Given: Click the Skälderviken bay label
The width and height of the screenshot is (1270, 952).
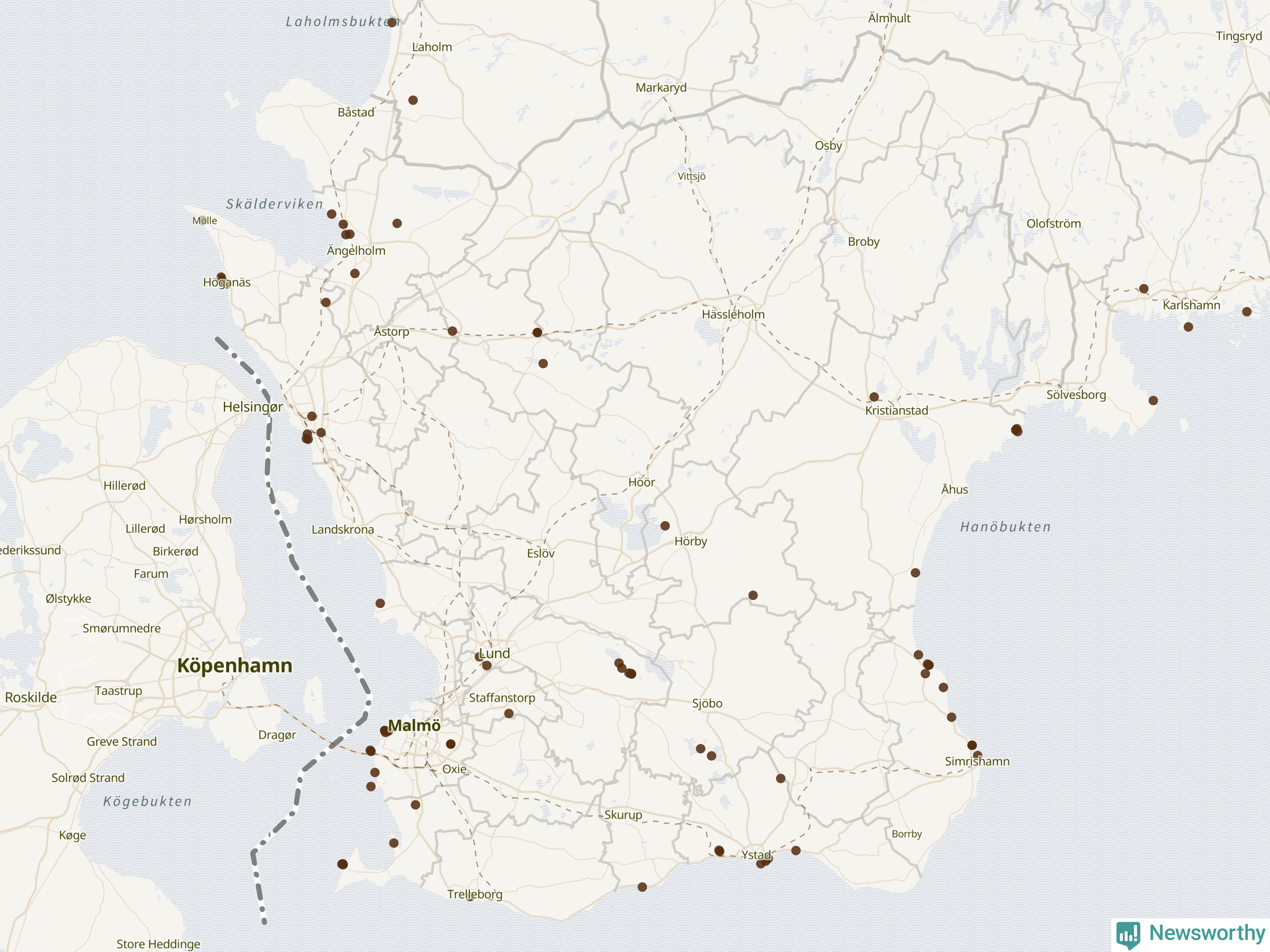Looking at the screenshot, I should pyautogui.click(x=274, y=204).
